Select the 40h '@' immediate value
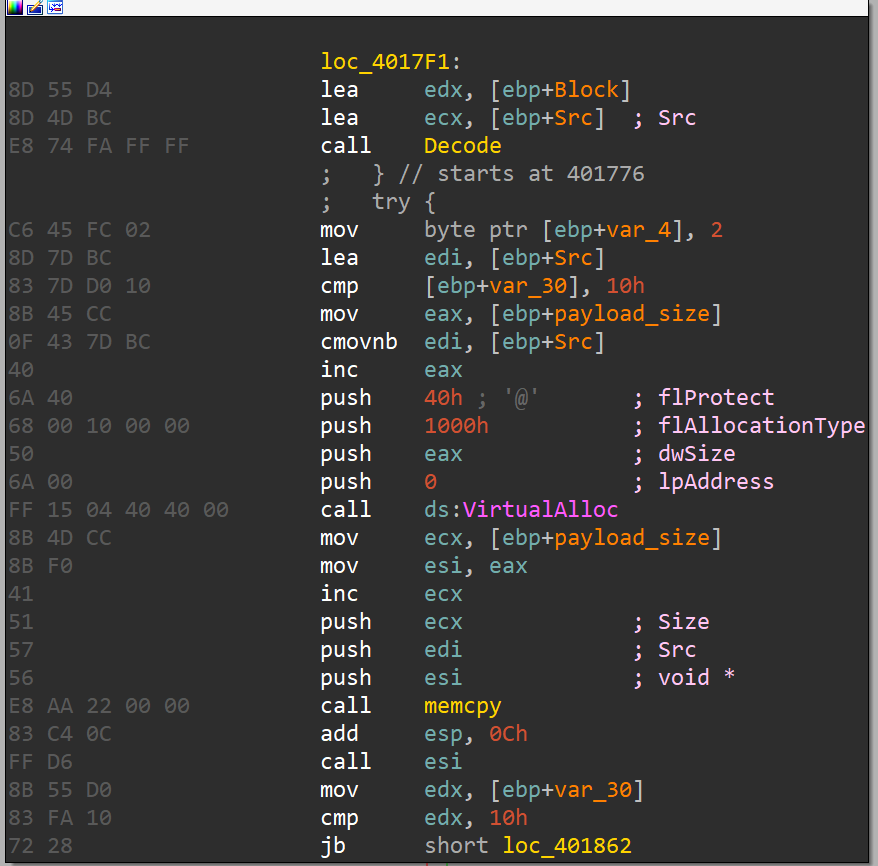 tap(443, 397)
